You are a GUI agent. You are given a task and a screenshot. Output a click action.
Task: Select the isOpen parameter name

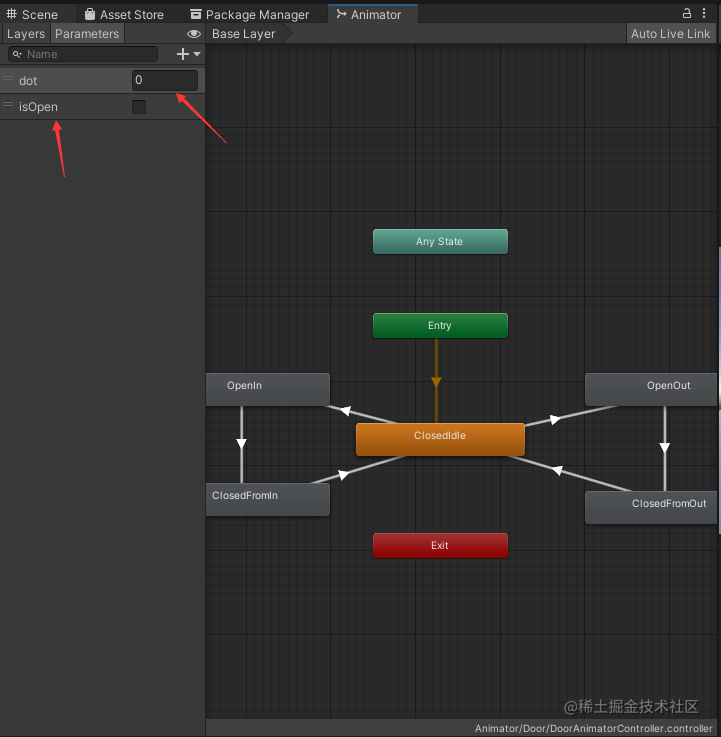click(38, 107)
